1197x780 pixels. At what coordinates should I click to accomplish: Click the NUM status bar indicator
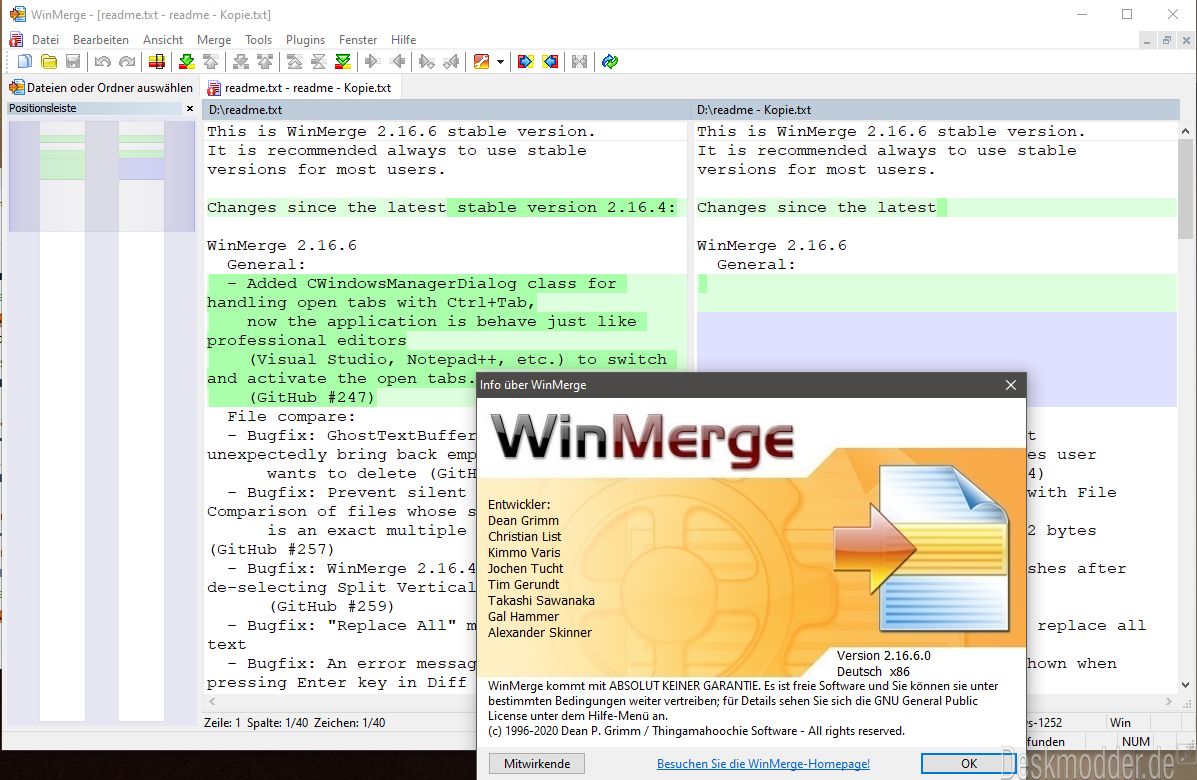click(x=1136, y=741)
